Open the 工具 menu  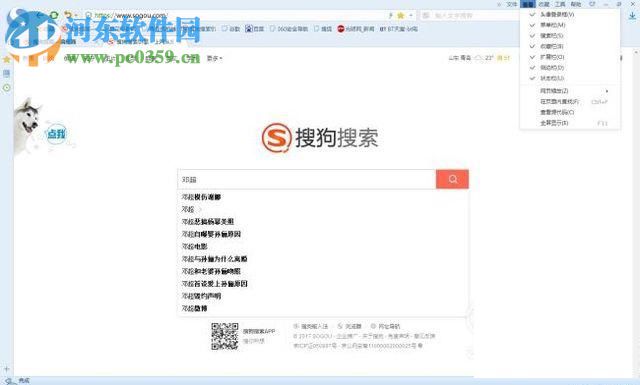pos(560,4)
